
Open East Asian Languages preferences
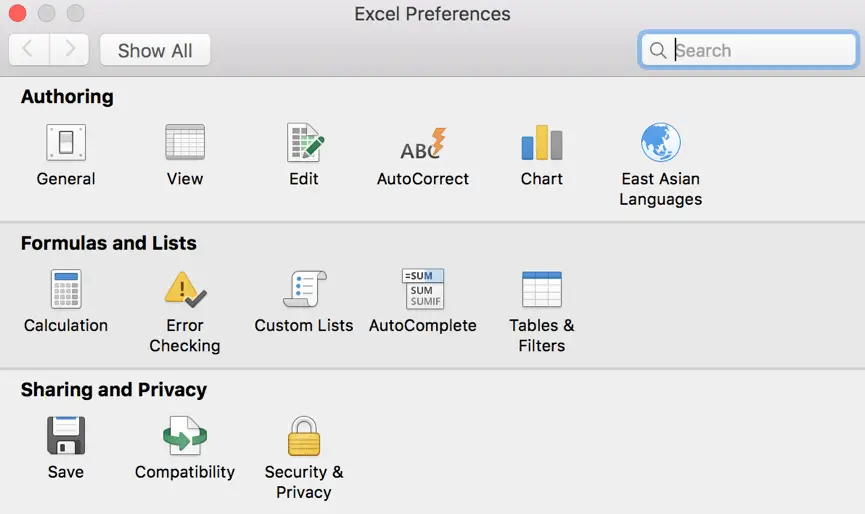[x=660, y=143]
